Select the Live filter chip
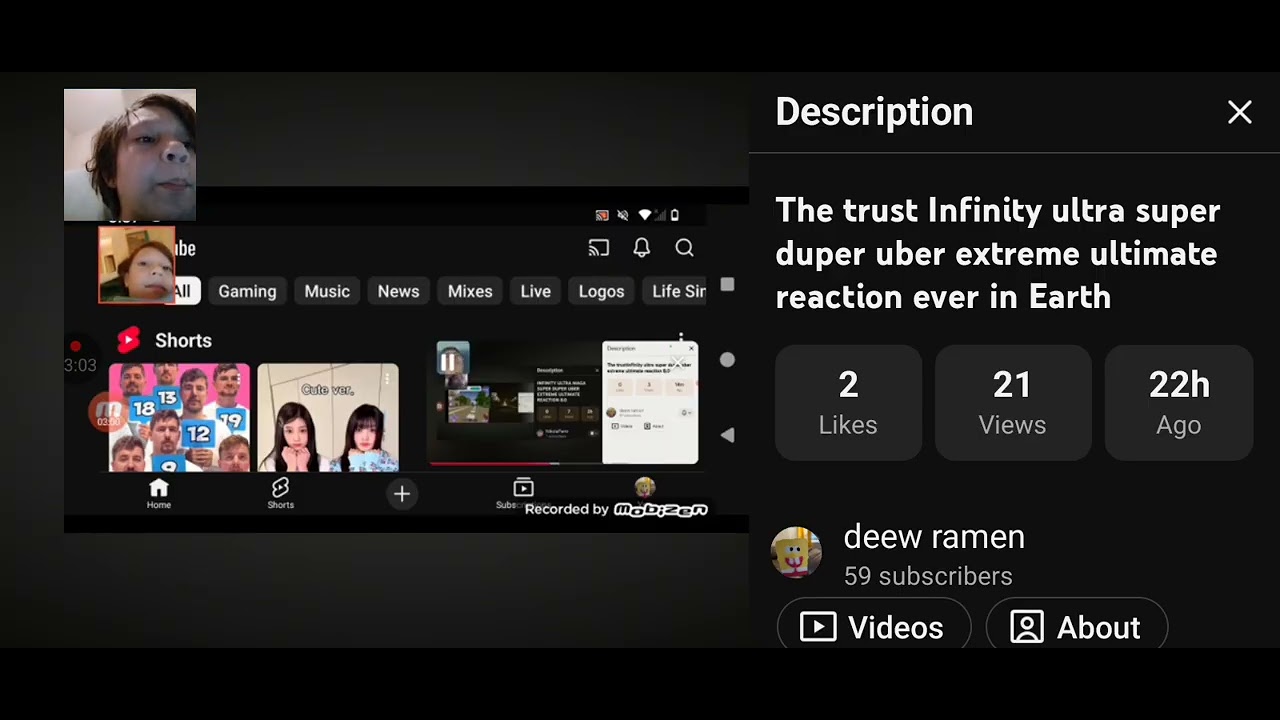Screen dimensions: 1280x720 [x=536, y=291]
